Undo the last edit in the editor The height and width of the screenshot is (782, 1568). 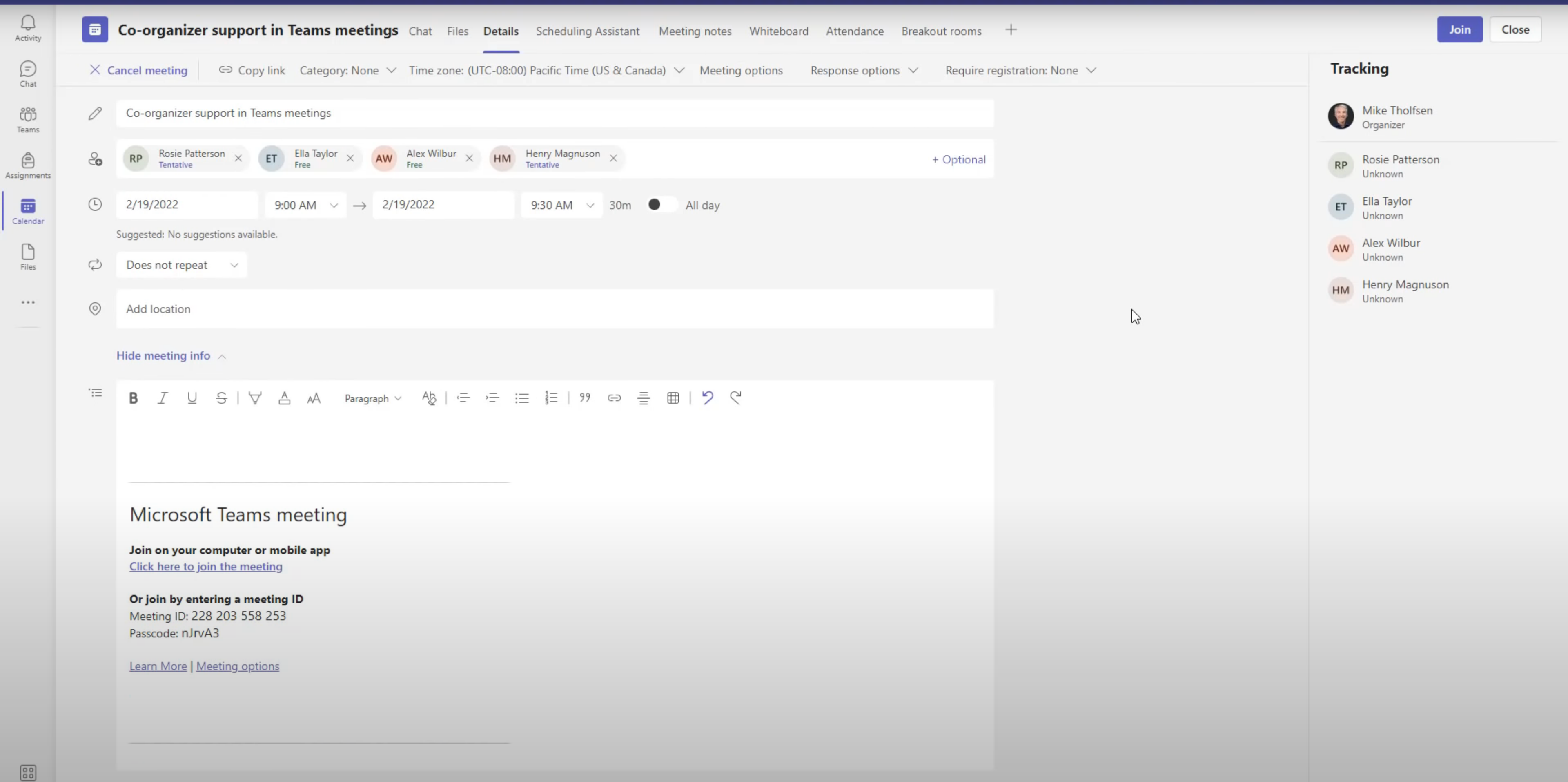[707, 398]
